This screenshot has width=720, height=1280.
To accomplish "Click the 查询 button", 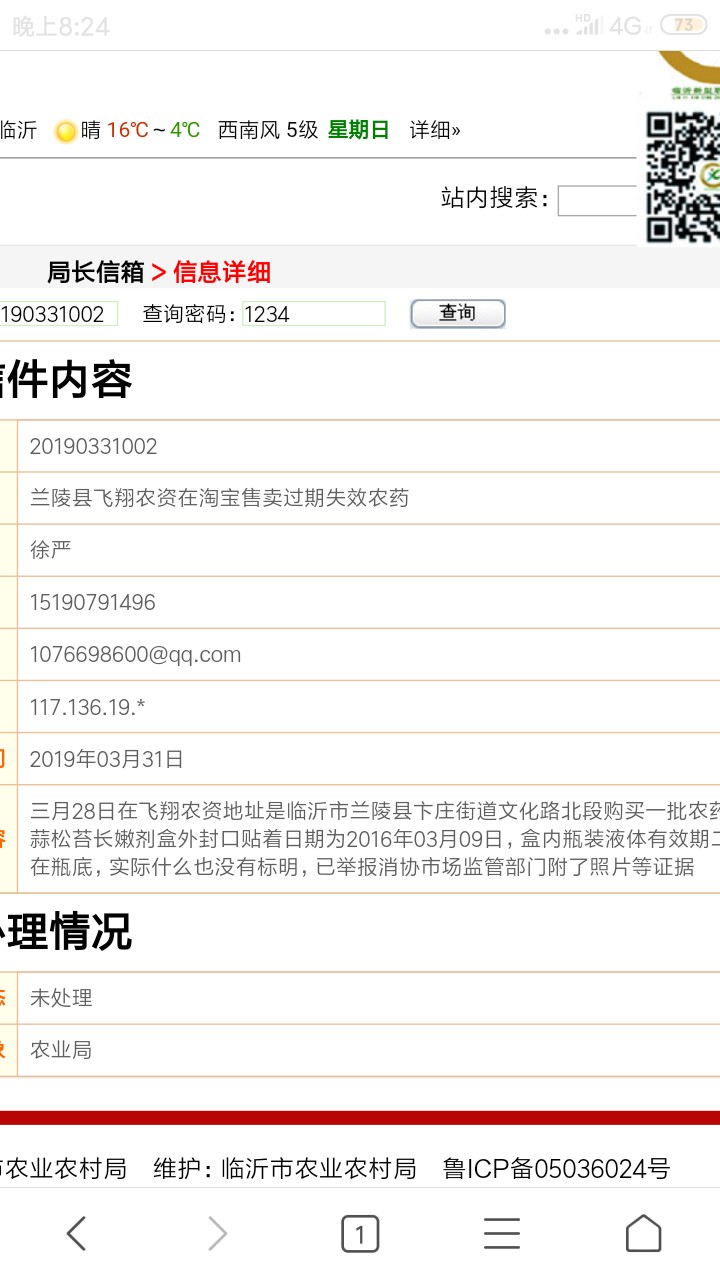I will coord(458,313).
